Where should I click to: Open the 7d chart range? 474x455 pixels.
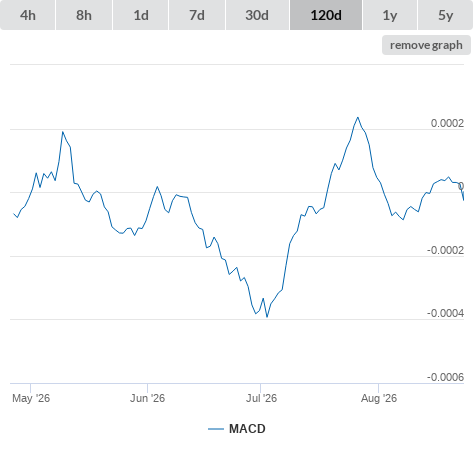(x=197, y=15)
